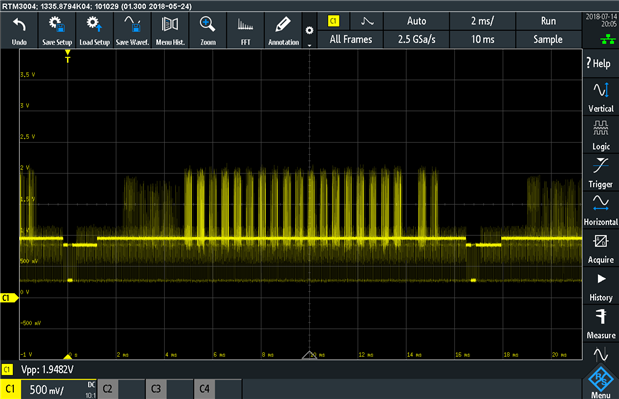Open the Measure menu in sidebar

coord(601,324)
